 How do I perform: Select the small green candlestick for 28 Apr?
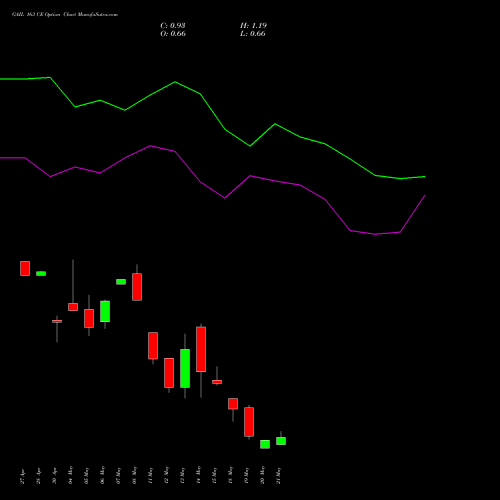tap(41, 274)
